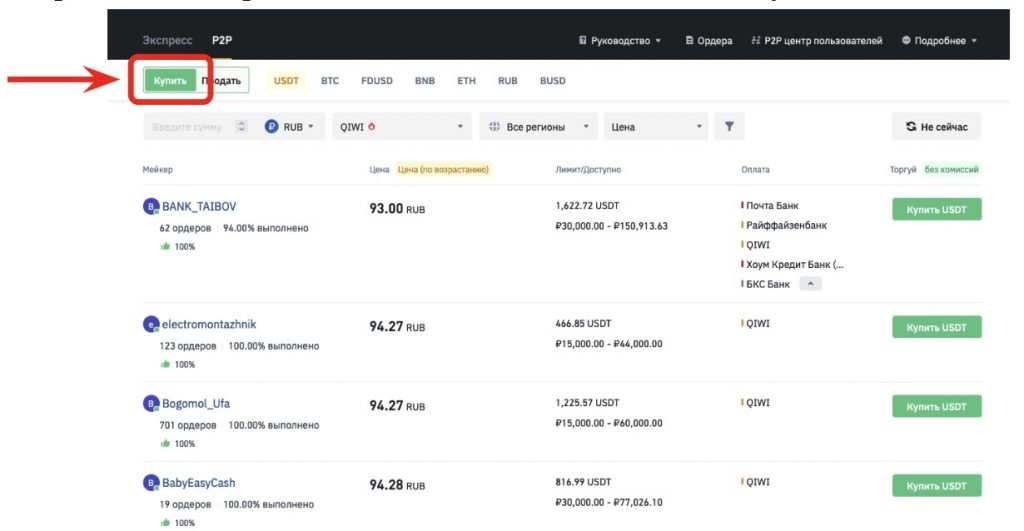Open the QIWI payment method dropdown
This screenshot has width=1024, height=531.
(x=402, y=127)
